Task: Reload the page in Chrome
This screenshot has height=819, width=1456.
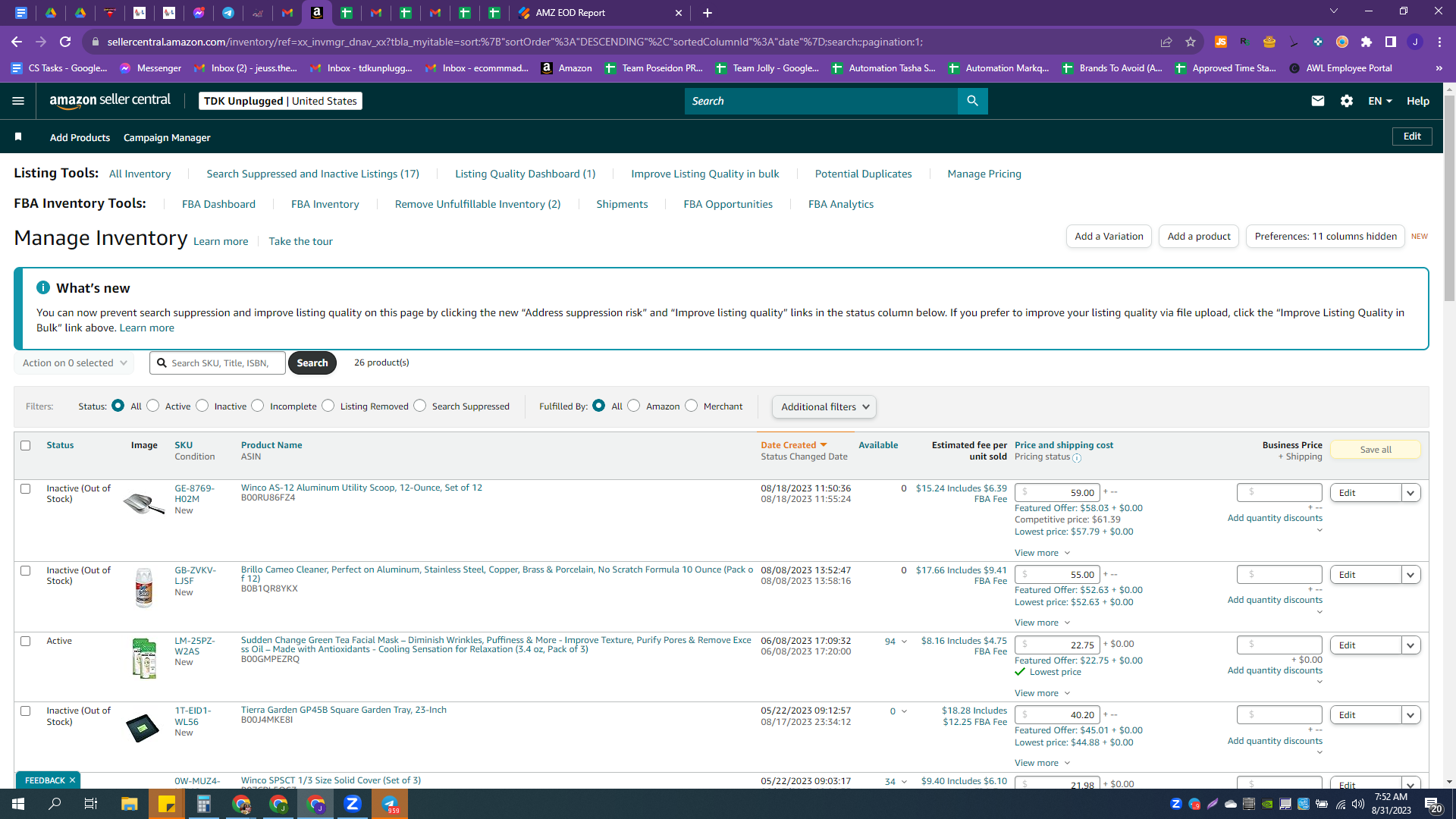Action: tap(65, 42)
